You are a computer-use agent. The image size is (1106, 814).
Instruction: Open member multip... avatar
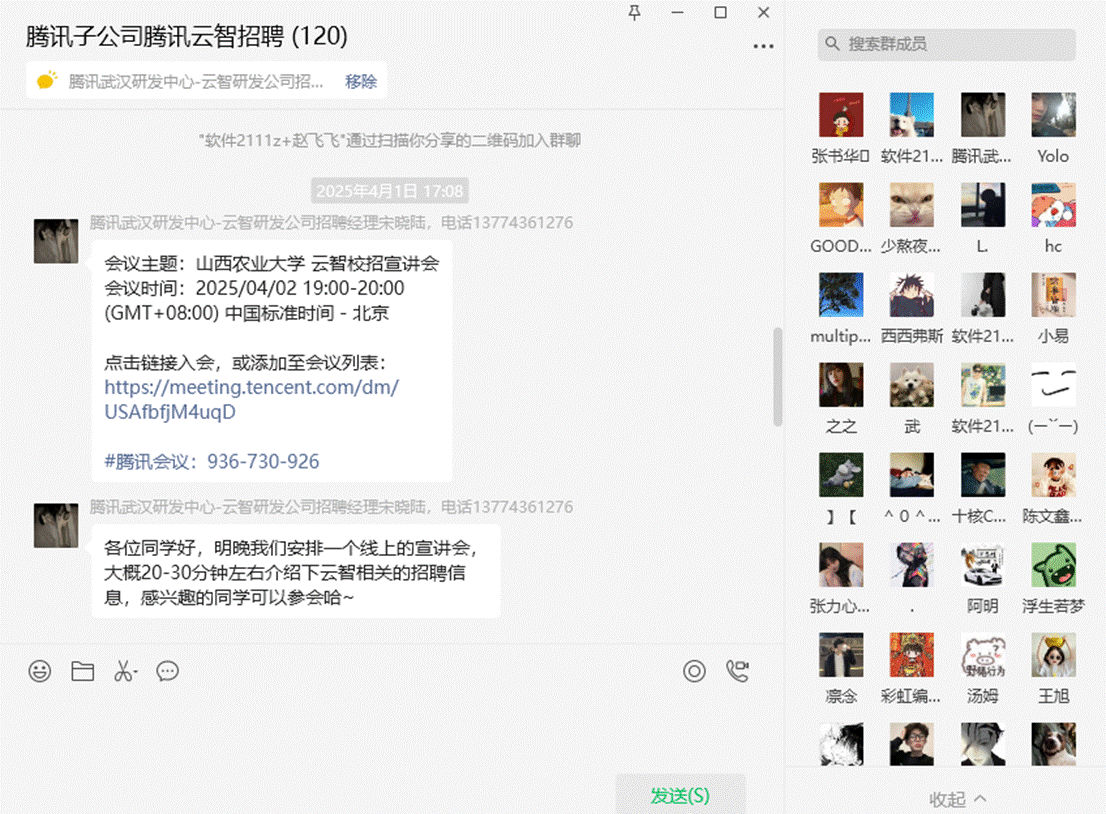tap(841, 295)
